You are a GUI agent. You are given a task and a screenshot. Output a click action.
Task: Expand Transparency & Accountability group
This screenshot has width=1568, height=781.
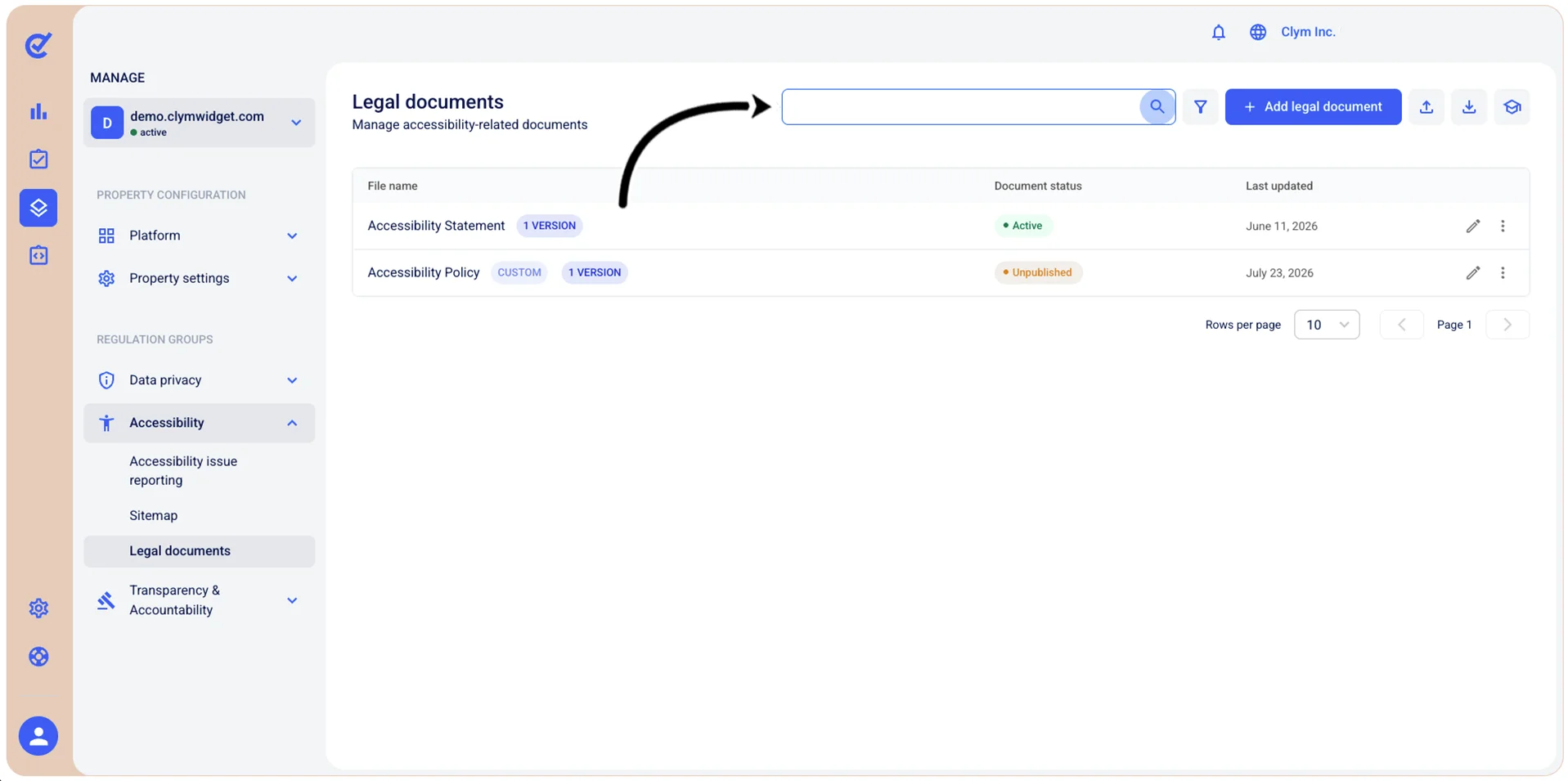click(x=199, y=600)
